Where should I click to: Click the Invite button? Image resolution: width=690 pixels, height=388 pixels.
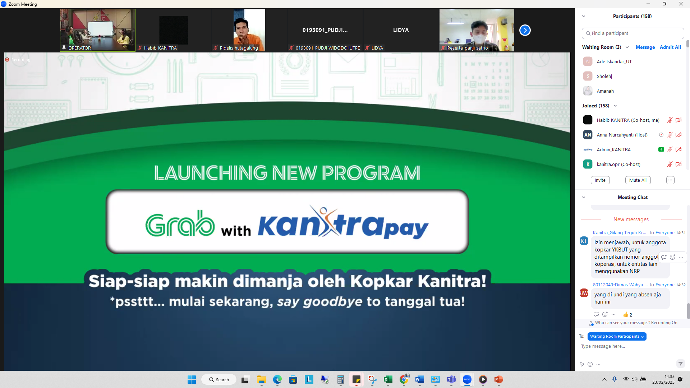tap(600, 180)
